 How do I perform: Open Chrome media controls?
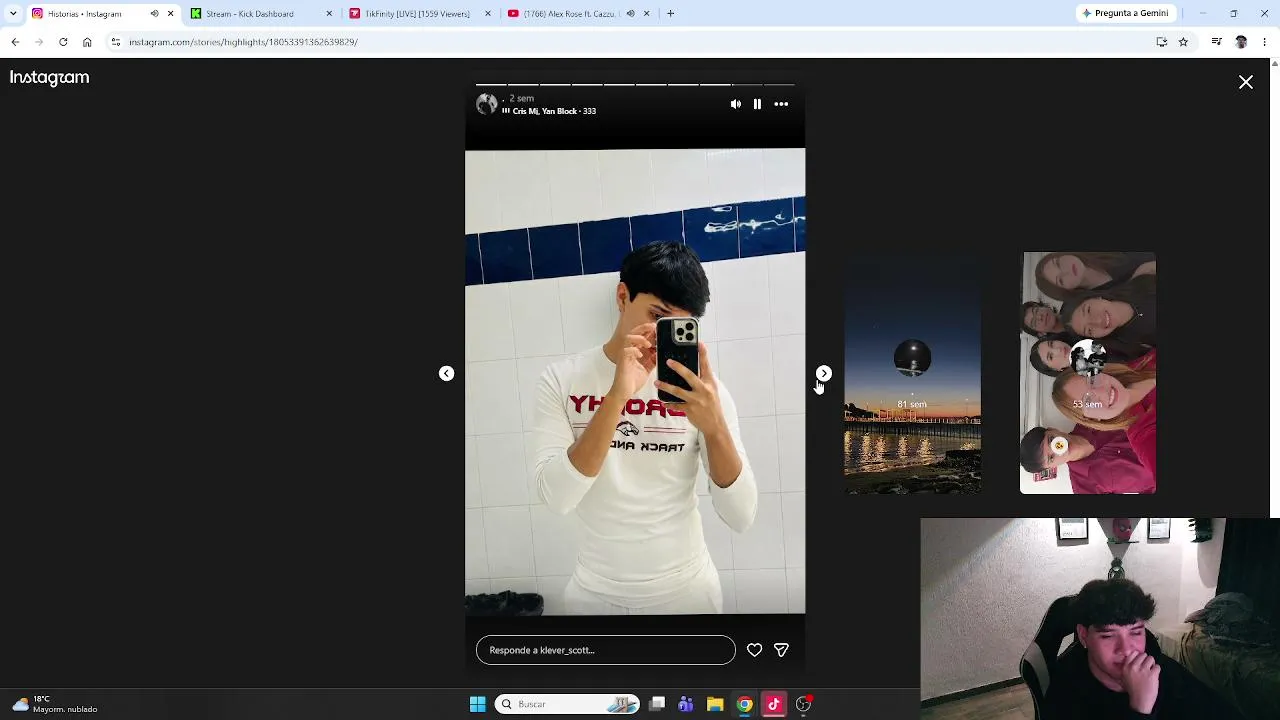[1216, 42]
